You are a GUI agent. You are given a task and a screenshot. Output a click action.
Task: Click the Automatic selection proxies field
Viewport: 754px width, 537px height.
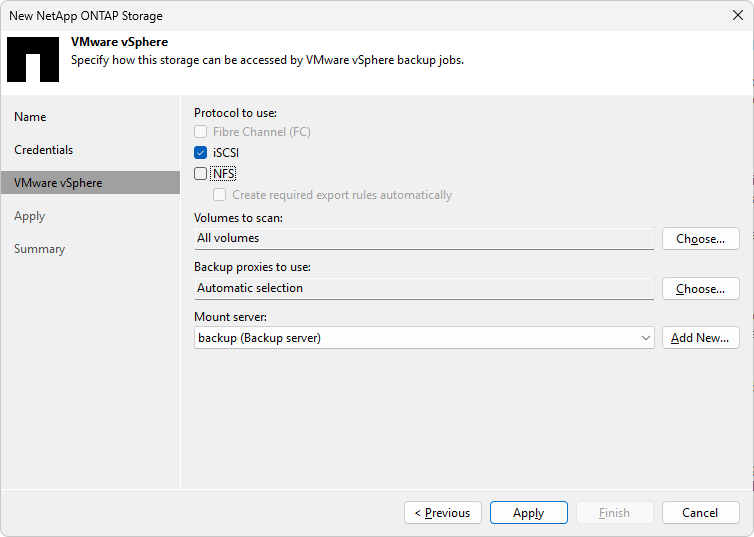click(x=424, y=288)
